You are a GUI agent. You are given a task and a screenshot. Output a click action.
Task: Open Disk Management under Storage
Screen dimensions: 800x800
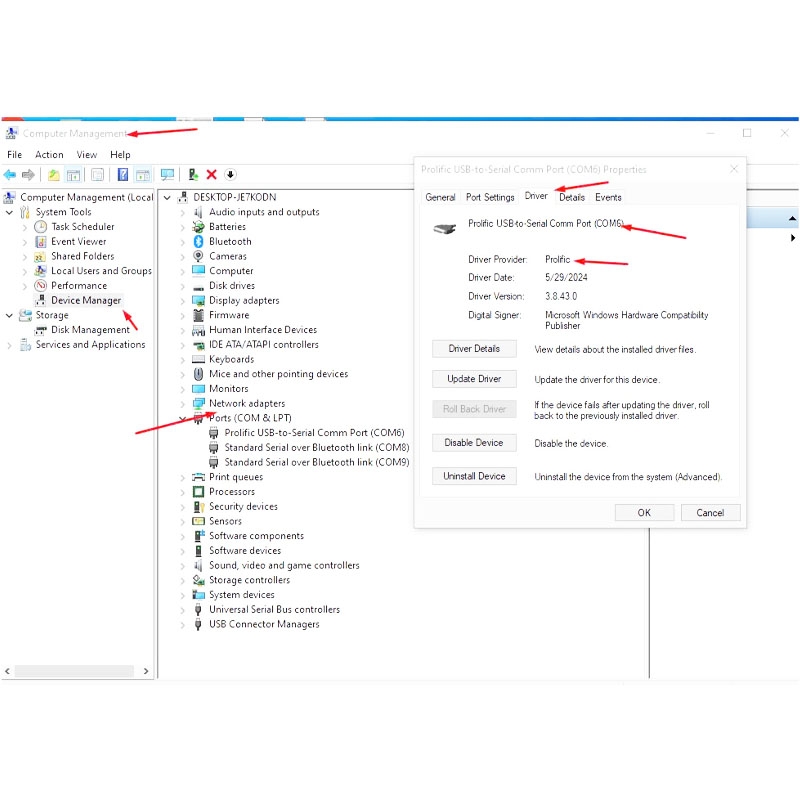point(90,330)
